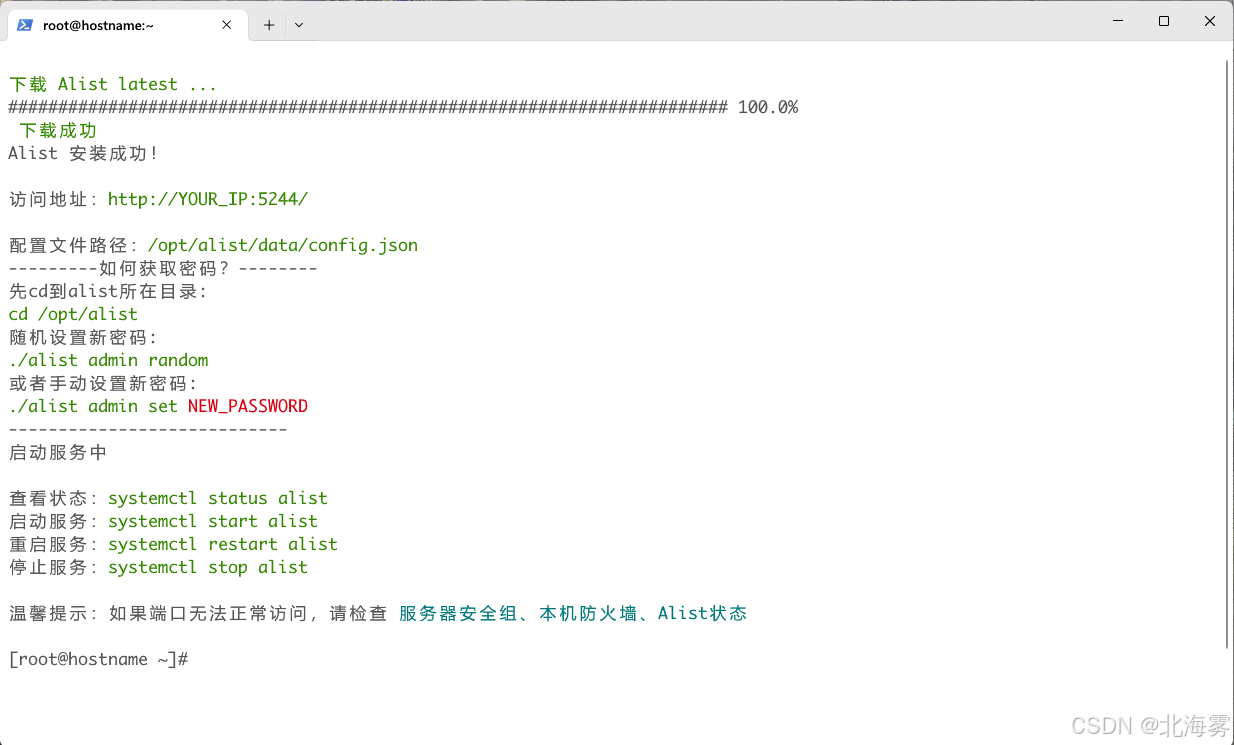Click systemctl start alist command
Screen dimensions: 1234x745
click(x=213, y=521)
